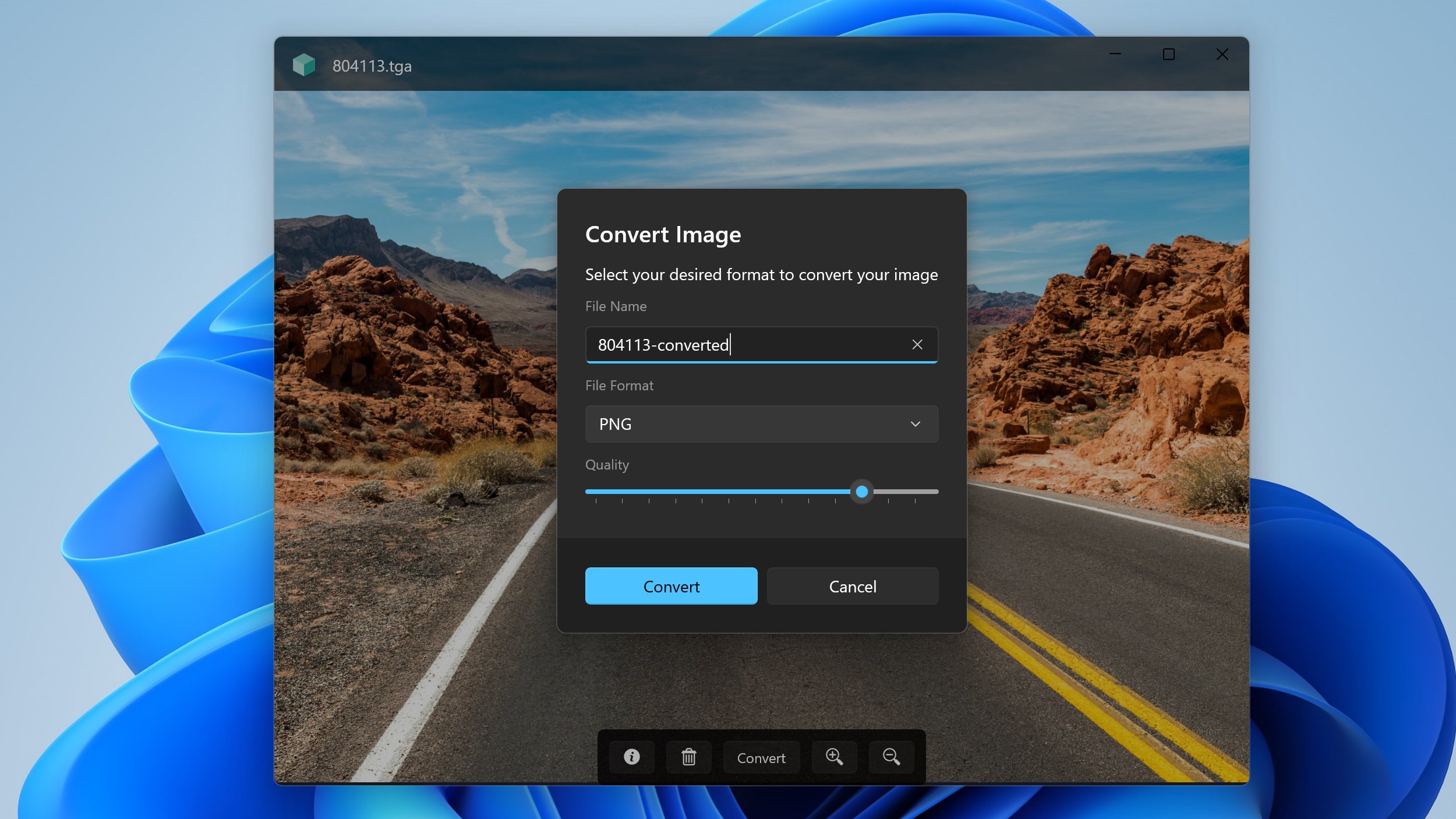The width and height of the screenshot is (1456, 819).
Task: Open the image info panel
Action: pos(632,757)
